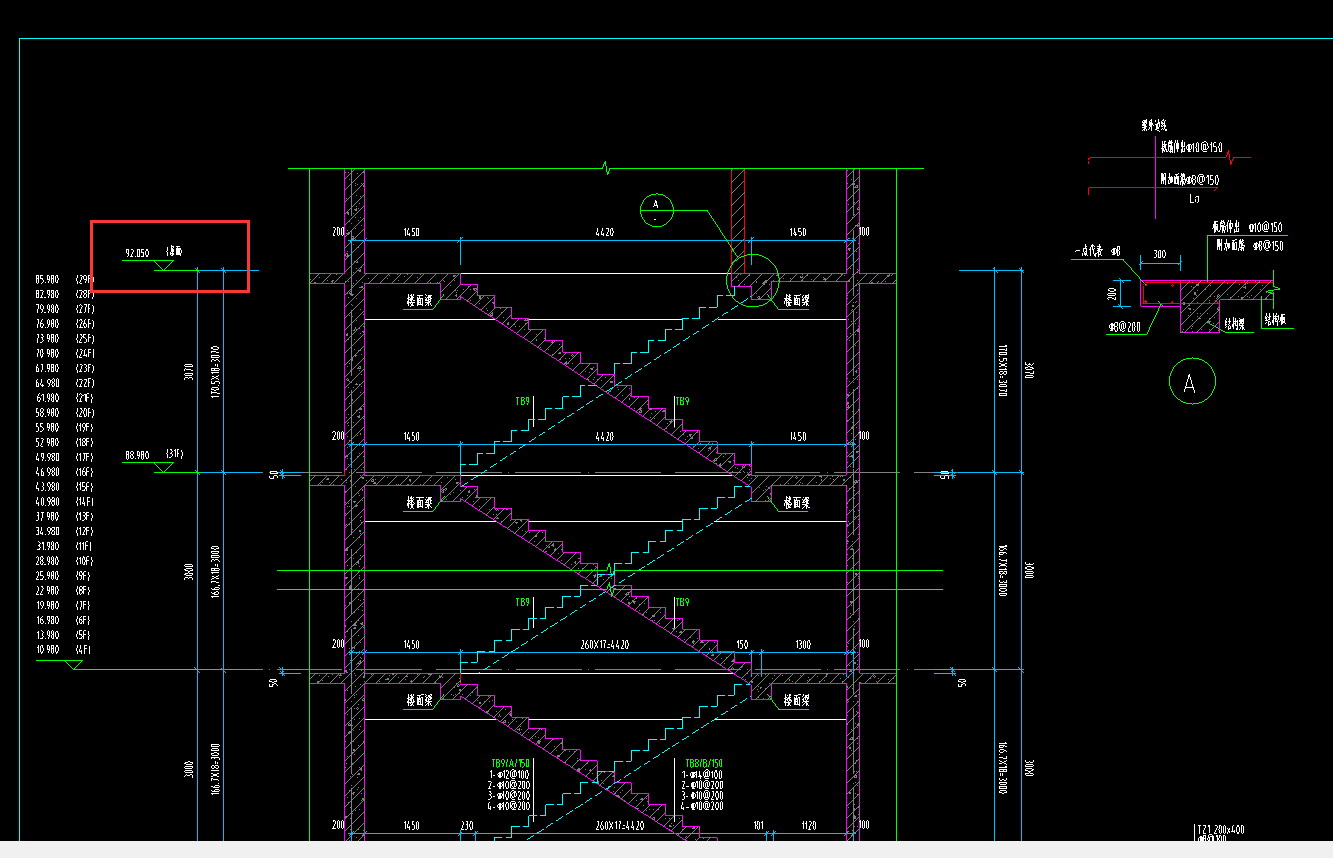Select the 300 dimension in detail A
The height and width of the screenshot is (858, 1333).
[1160, 254]
